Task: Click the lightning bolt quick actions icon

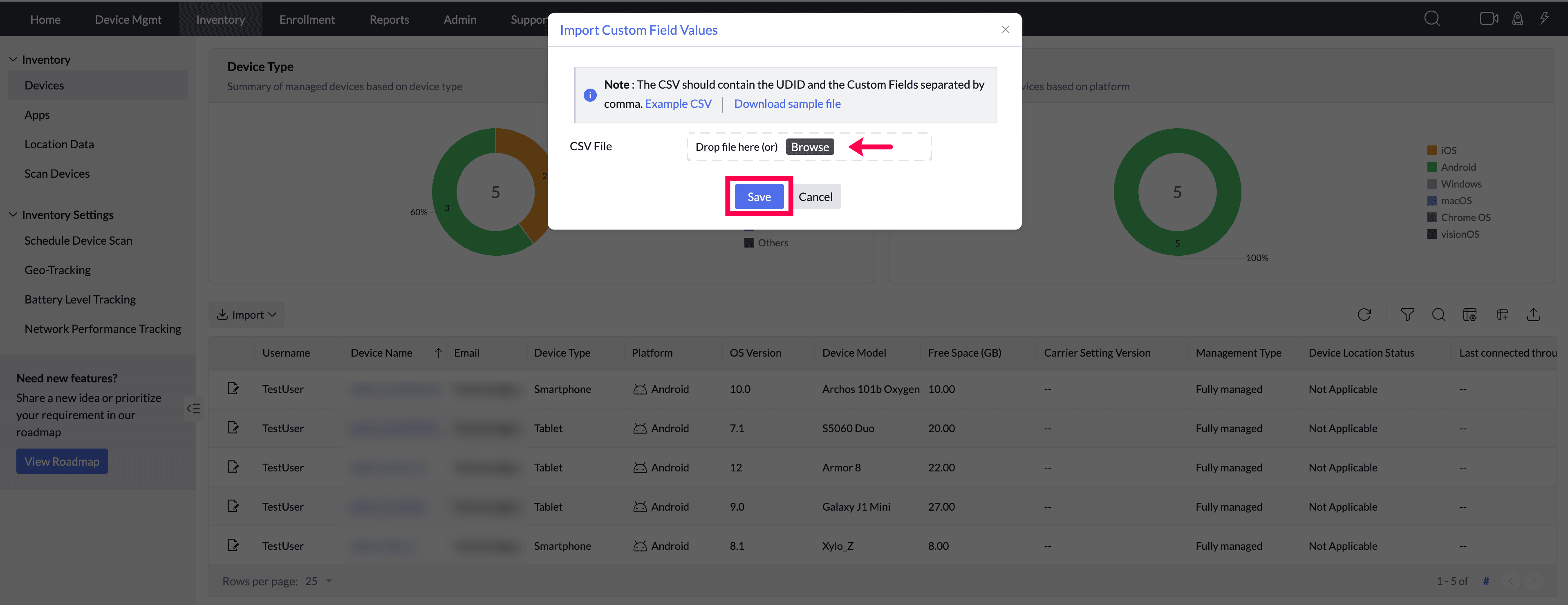Action: point(1544,19)
